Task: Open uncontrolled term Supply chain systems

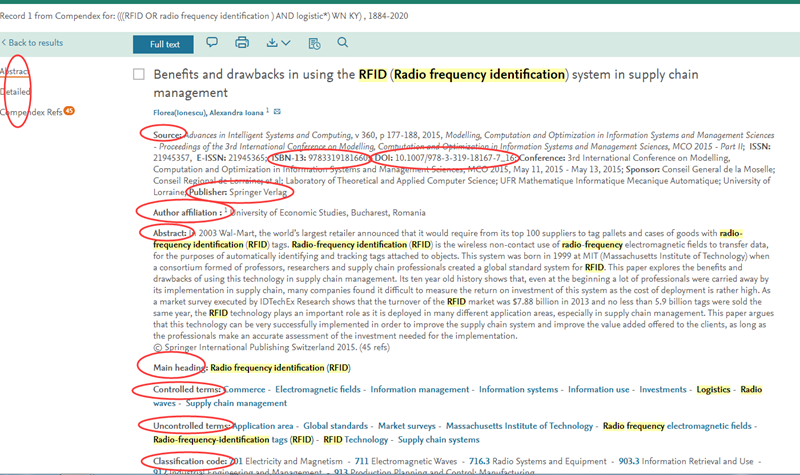Action: pos(439,440)
